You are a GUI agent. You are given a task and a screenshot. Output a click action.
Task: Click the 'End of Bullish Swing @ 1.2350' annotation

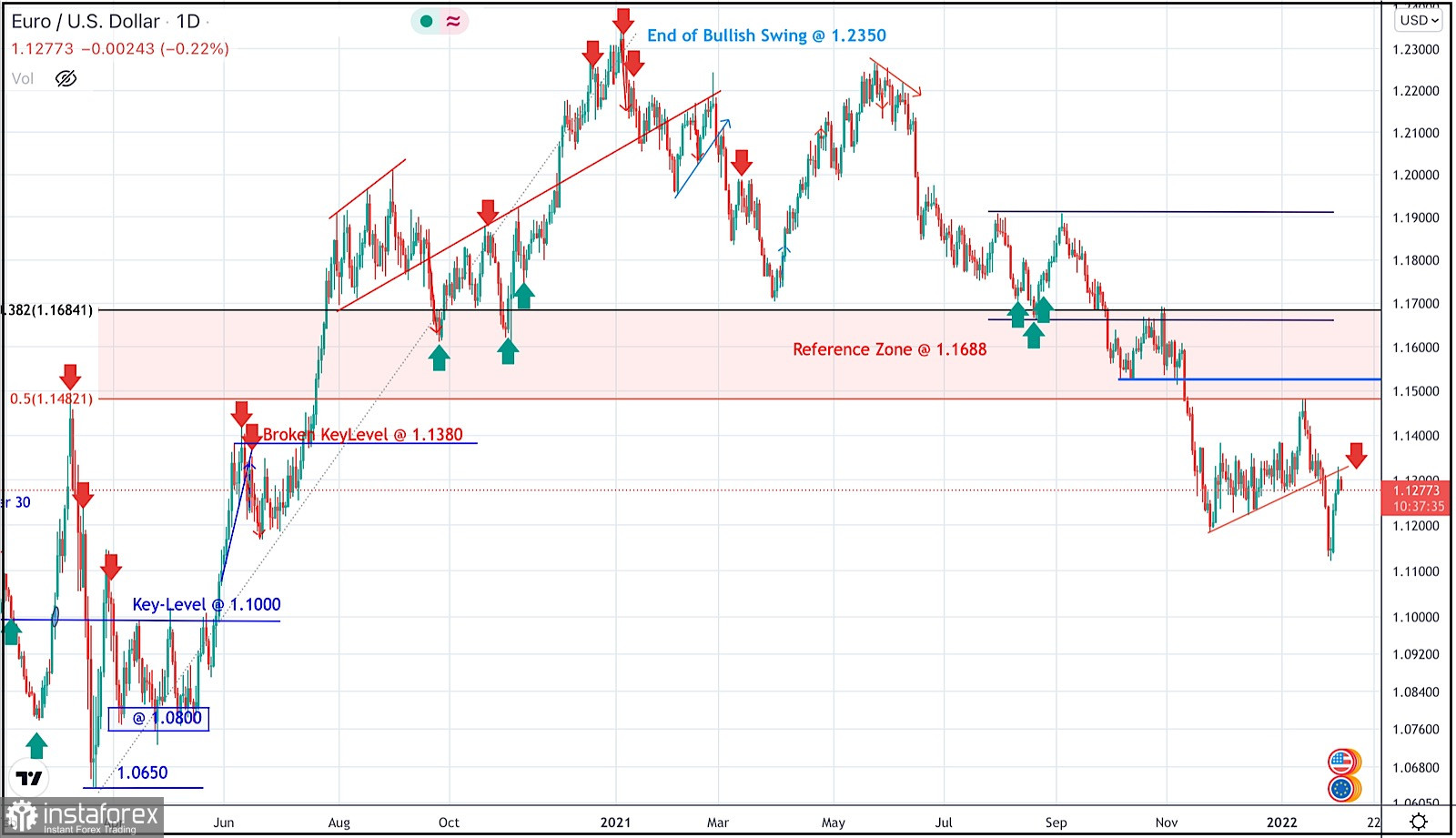(x=766, y=35)
